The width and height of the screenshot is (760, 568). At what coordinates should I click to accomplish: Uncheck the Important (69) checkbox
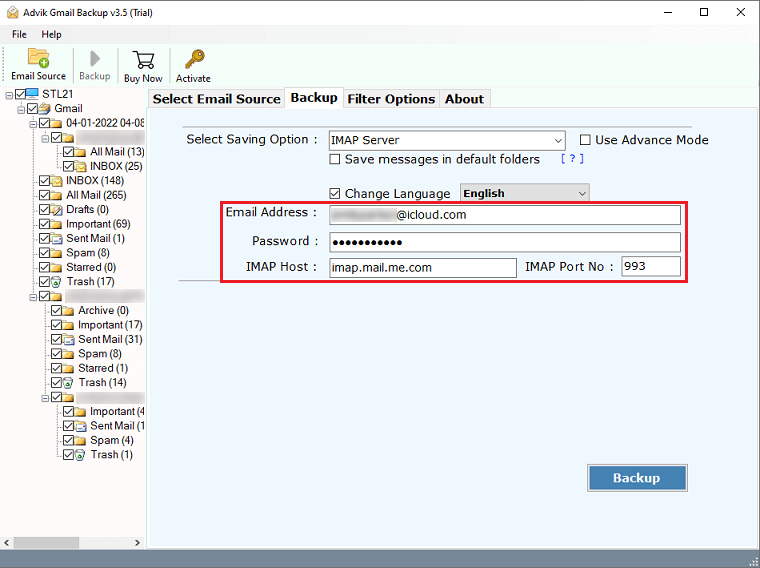(x=45, y=224)
